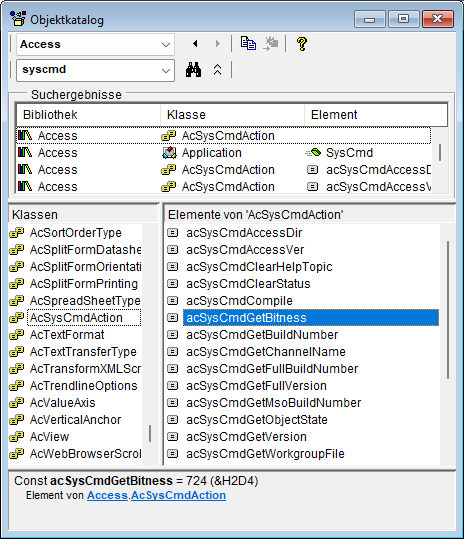Click the Element column header

[x=376, y=115]
